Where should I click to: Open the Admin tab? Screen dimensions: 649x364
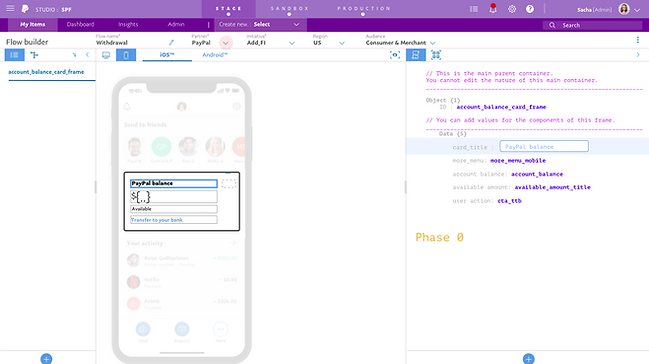pos(176,24)
